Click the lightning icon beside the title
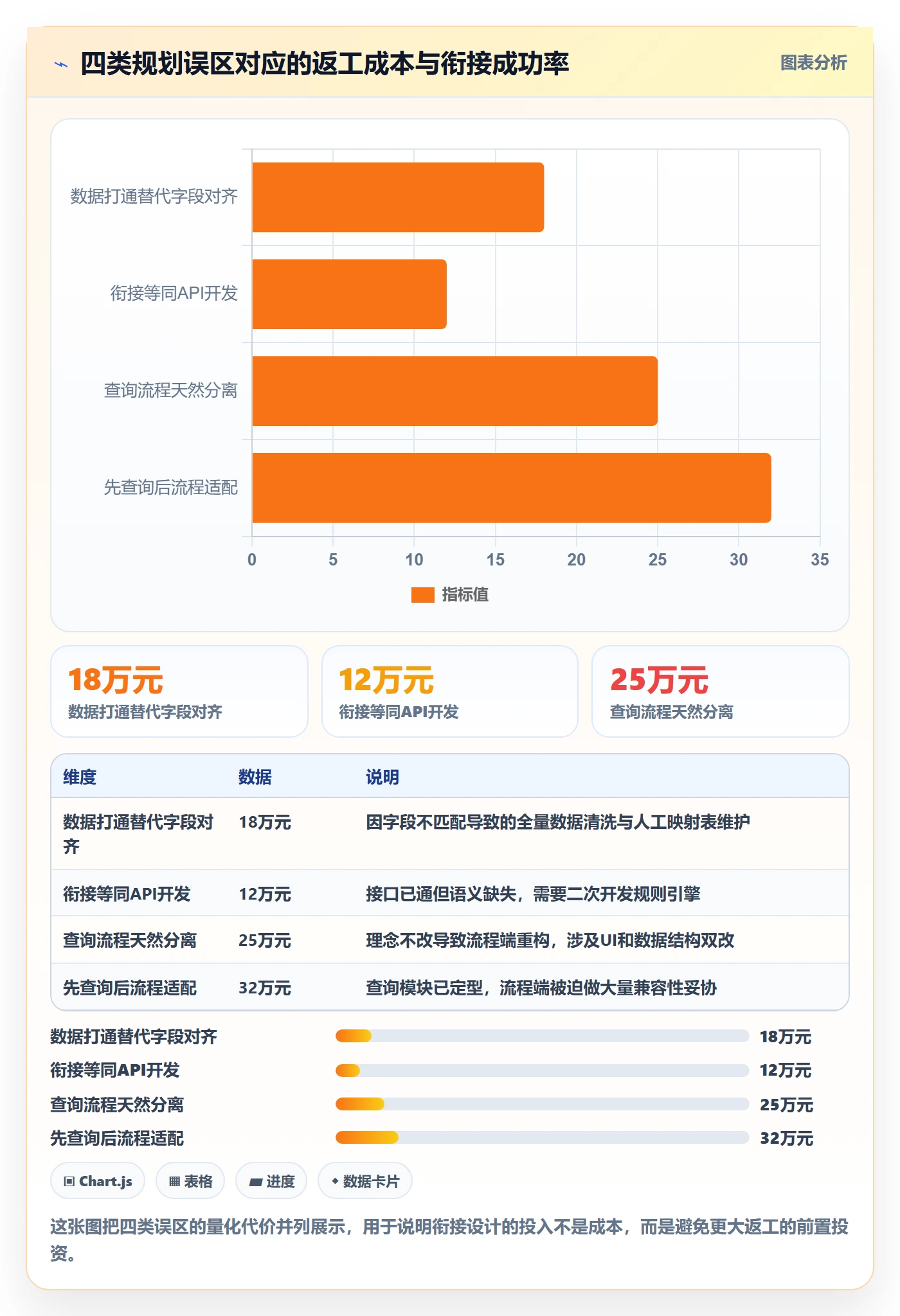The height and width of the screenshot is (1316, 900). (x=61, y=64)
